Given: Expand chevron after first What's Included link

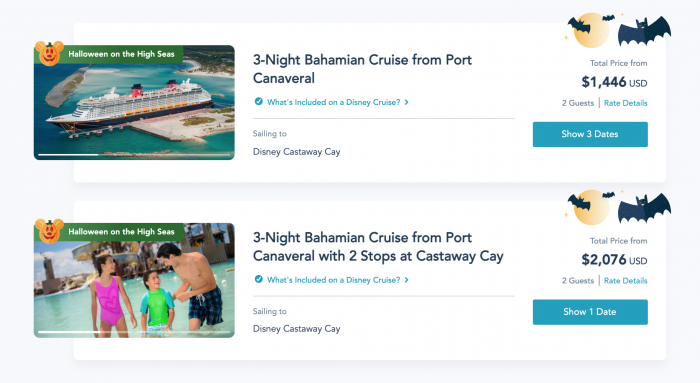Looking at the screenshot, I should pos(406,102).
